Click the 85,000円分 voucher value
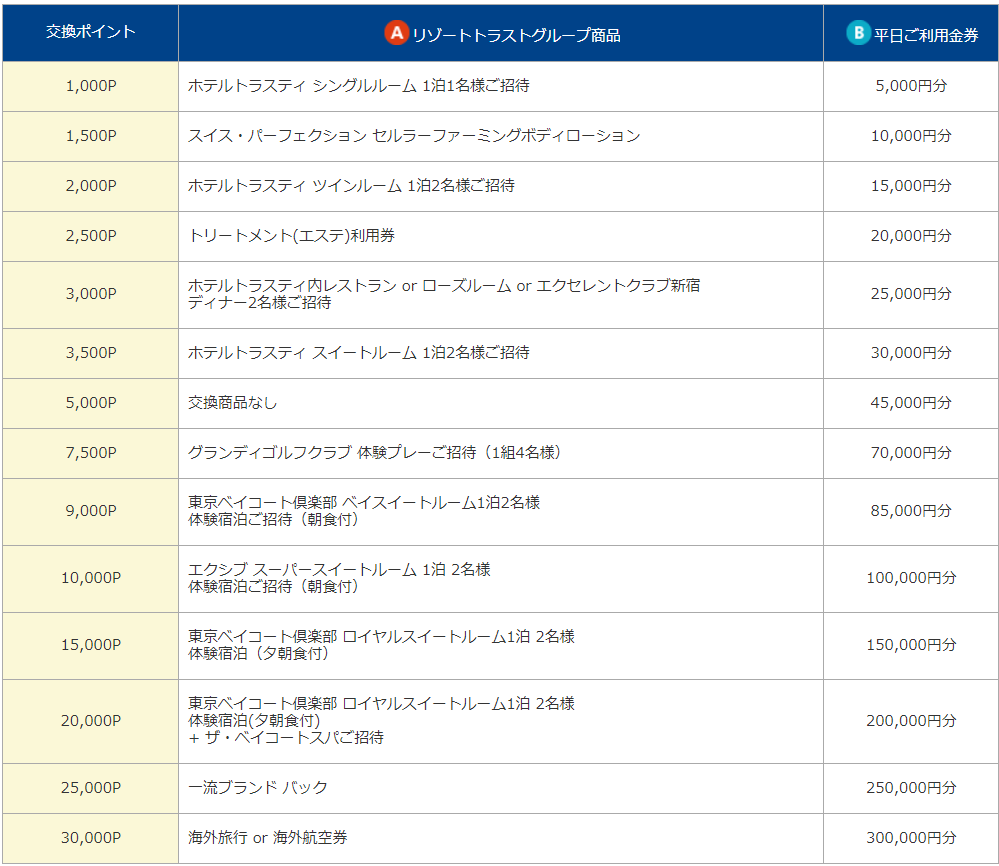This screenshot has width=999, height=866. point(911,510)
